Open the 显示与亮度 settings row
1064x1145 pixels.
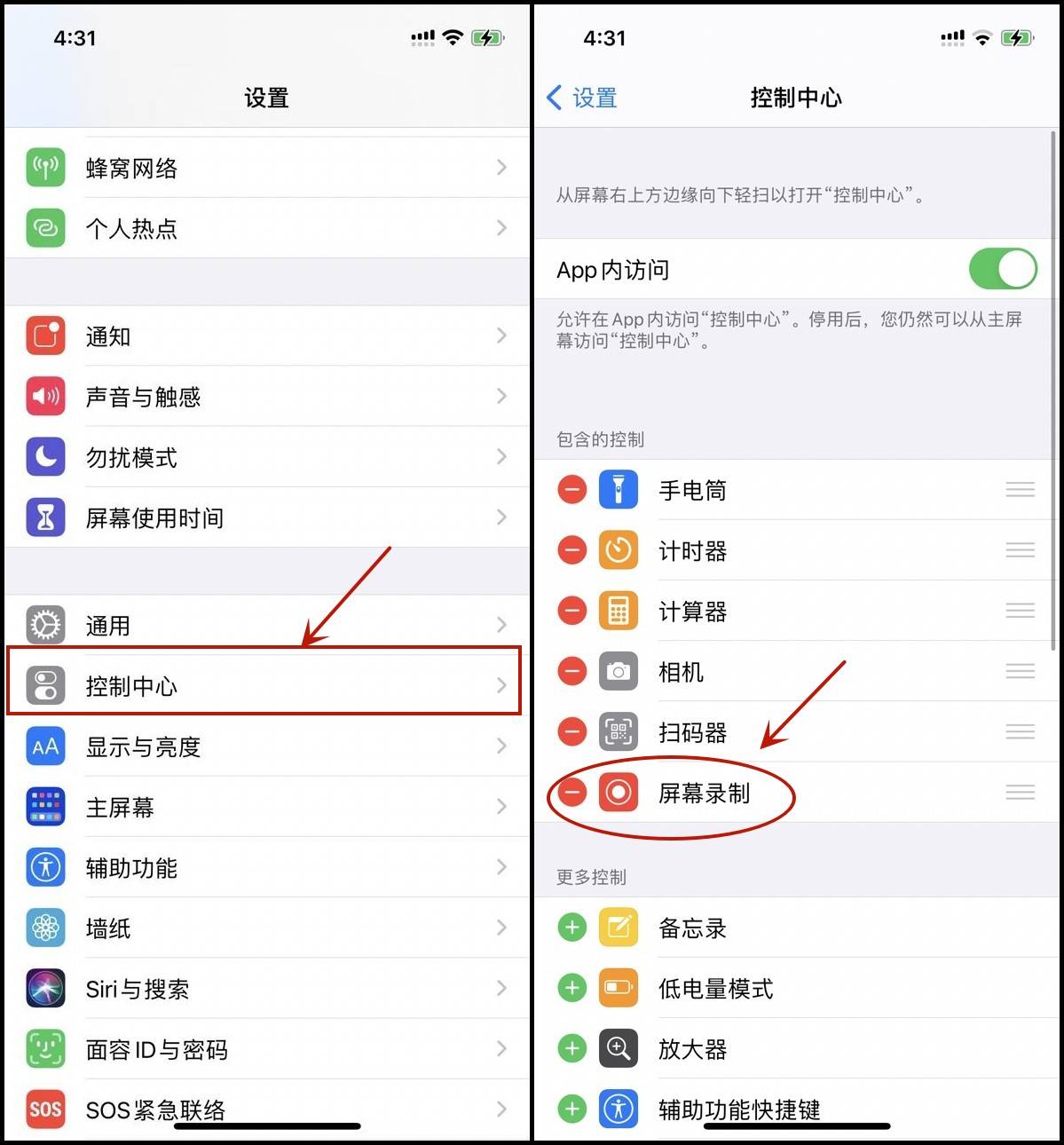pyautogui.click(x=266, y=746)
